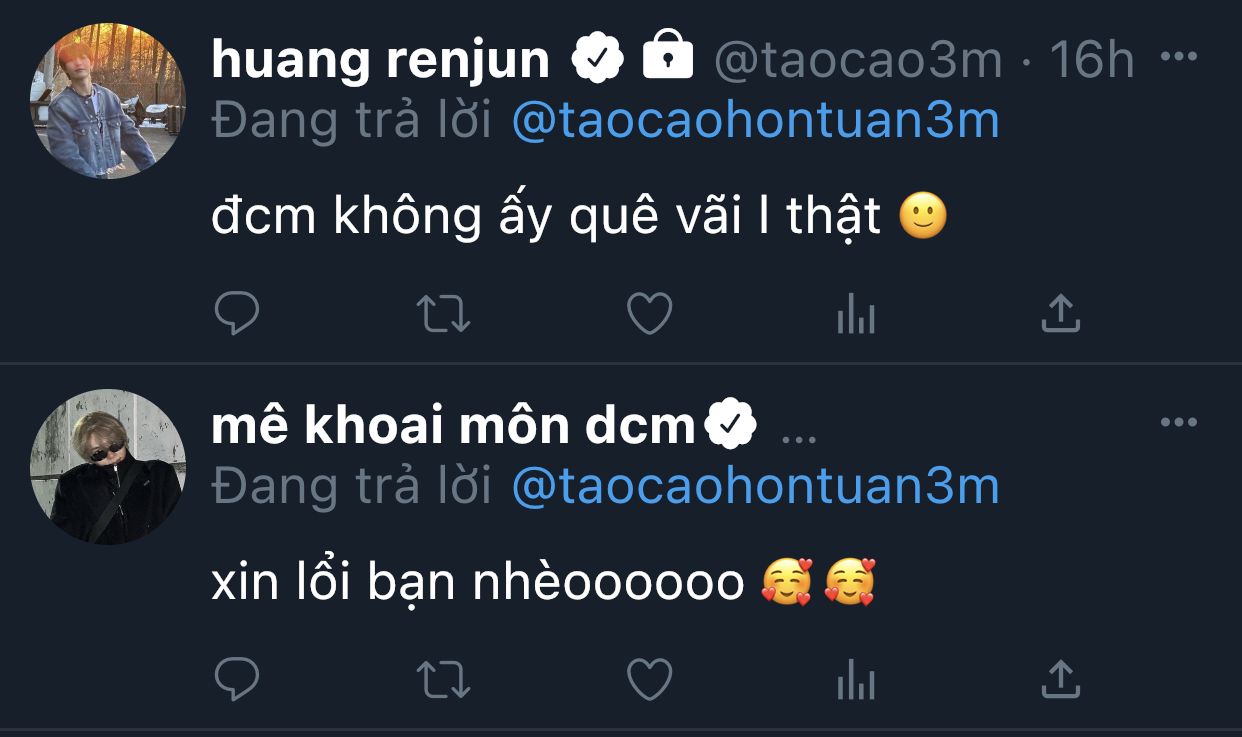This screenshot has height=737, width=1242.
Task: Open the tweet 'đcm không ấy quê' text
Action: click(546, 219)
